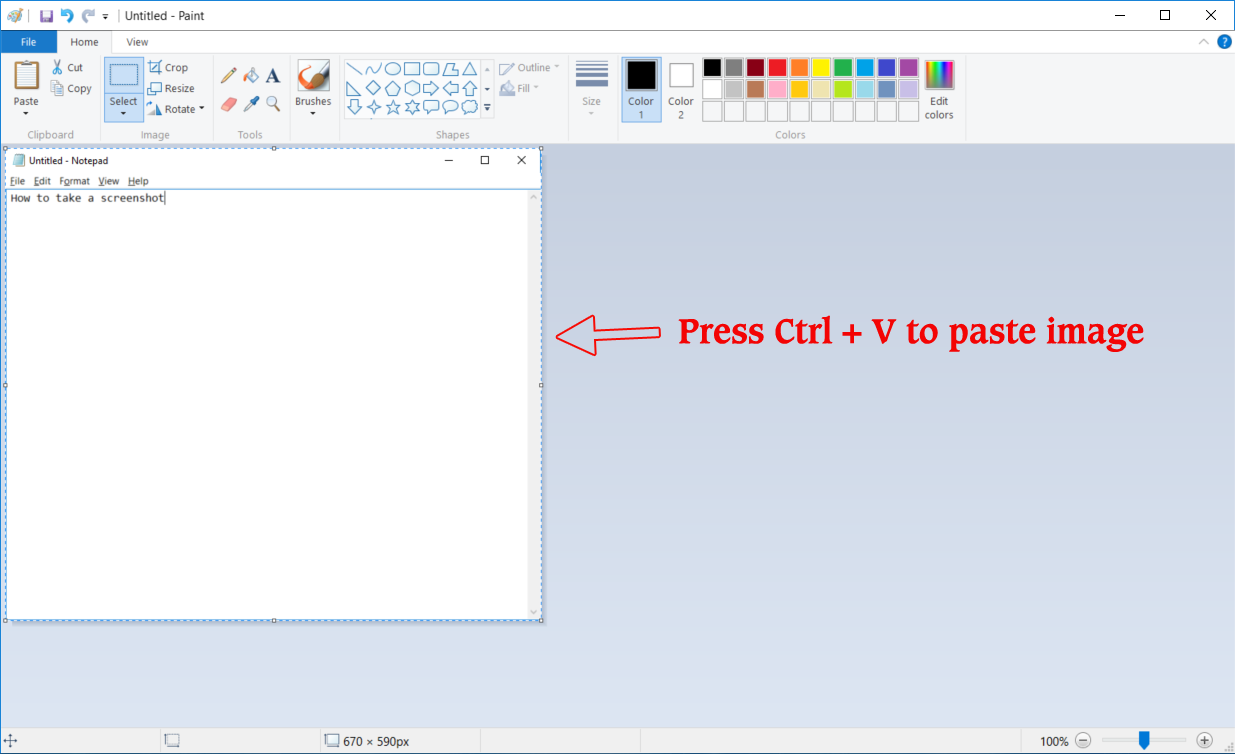Select the Text tool
Screen dimensions: 1235x754
(x=273, y=75)
